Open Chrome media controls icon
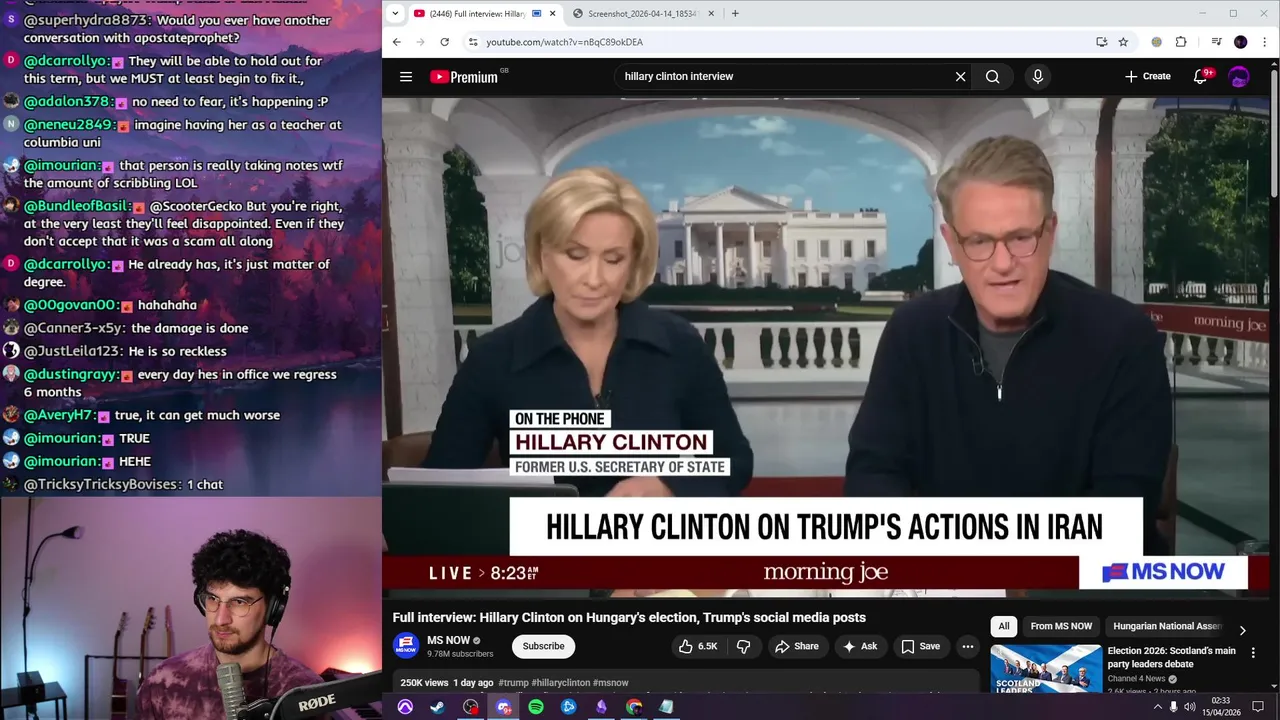This screenshot has height=720, width=1280. tap(1216, 42)
